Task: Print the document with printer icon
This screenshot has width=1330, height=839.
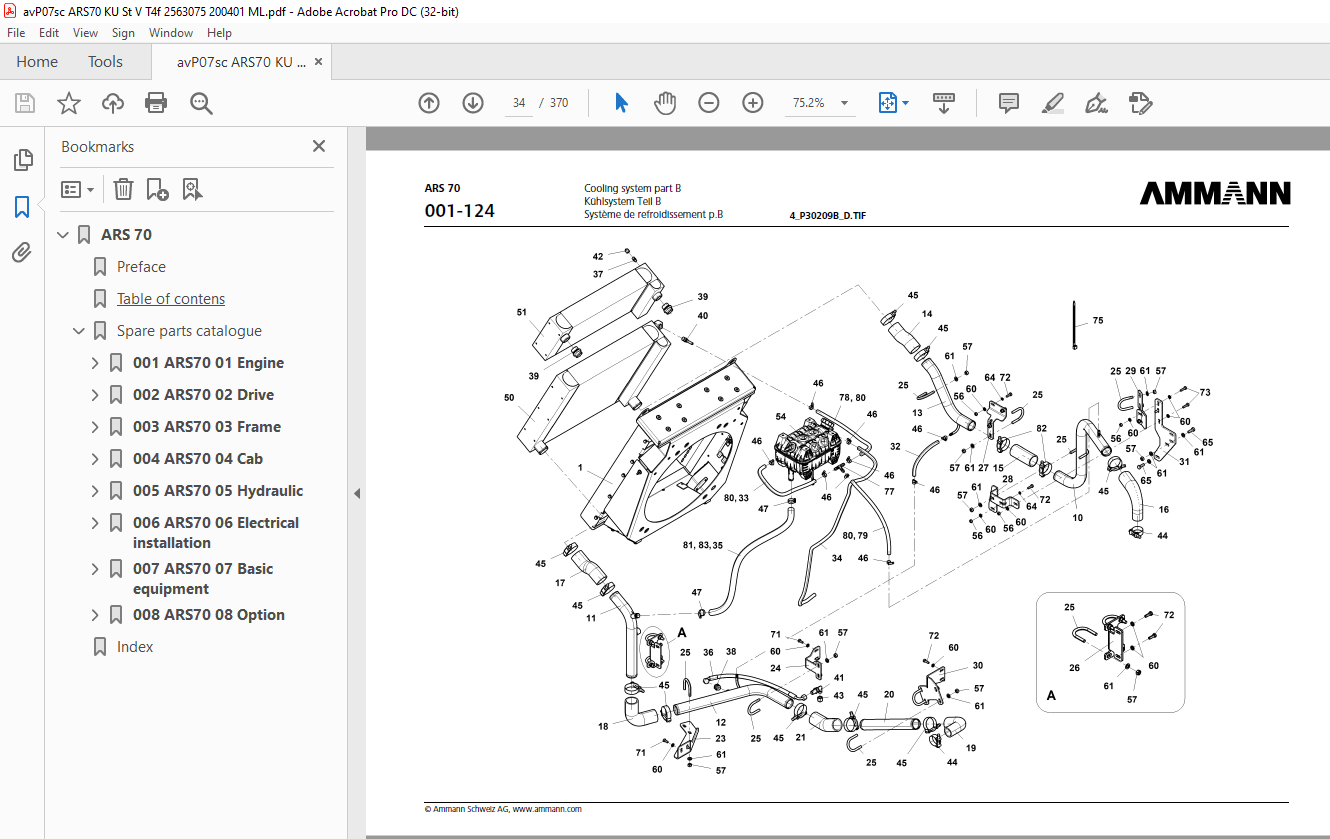Action: [x=156, y=103]
